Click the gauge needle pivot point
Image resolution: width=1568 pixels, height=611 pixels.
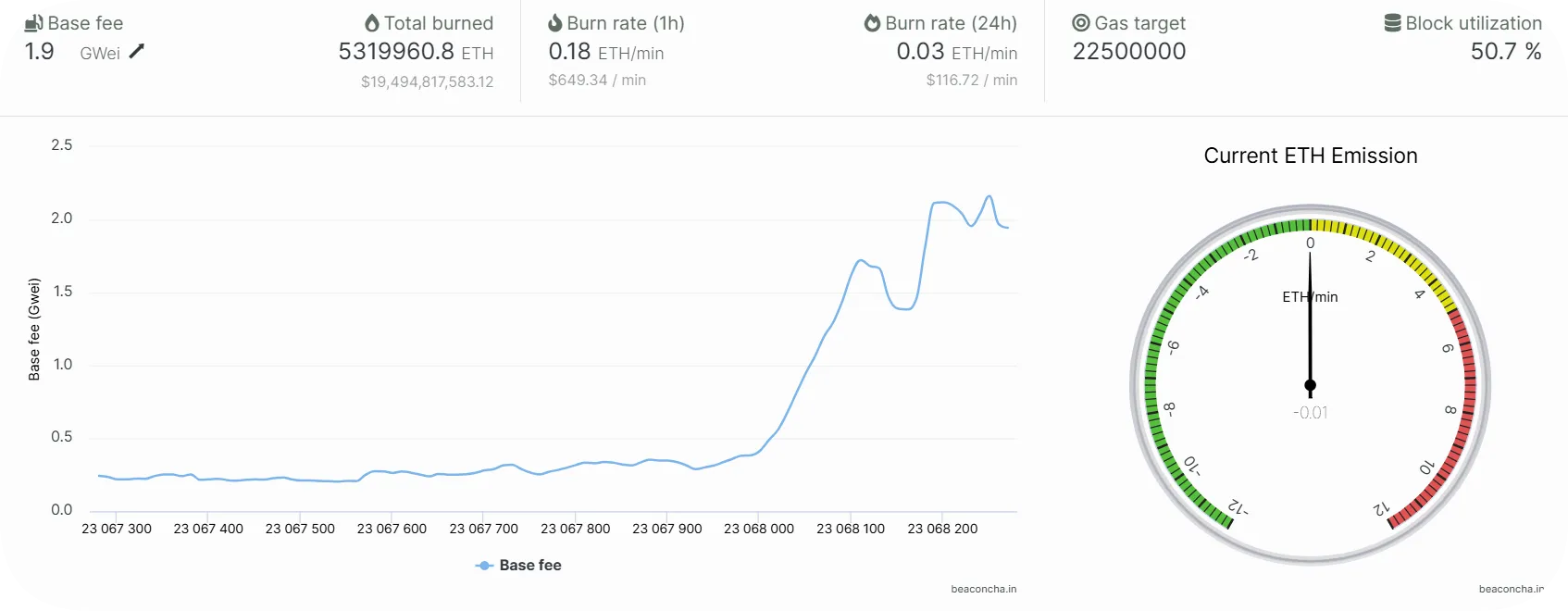click(1310, 385)
